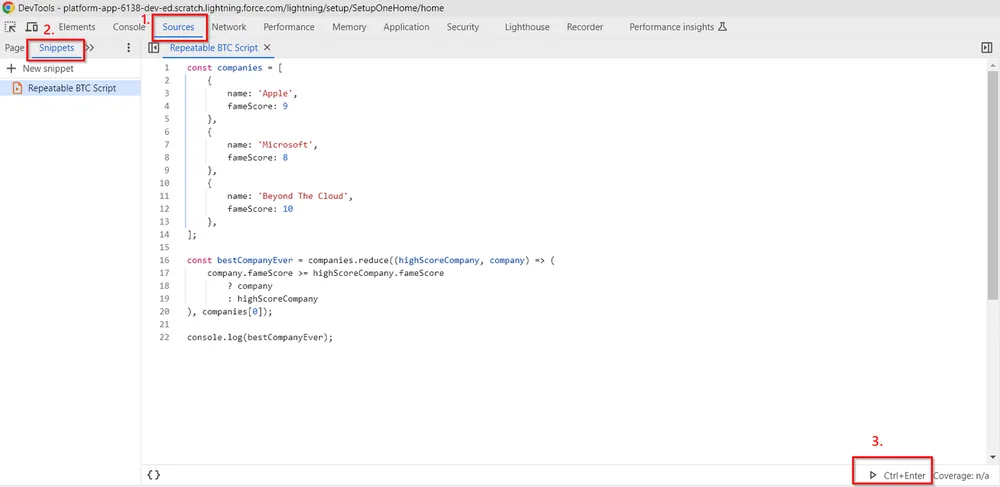Open the Memory tab
Image resolution: width=1000 pixels, height=487 pixels.
[349, 27]
